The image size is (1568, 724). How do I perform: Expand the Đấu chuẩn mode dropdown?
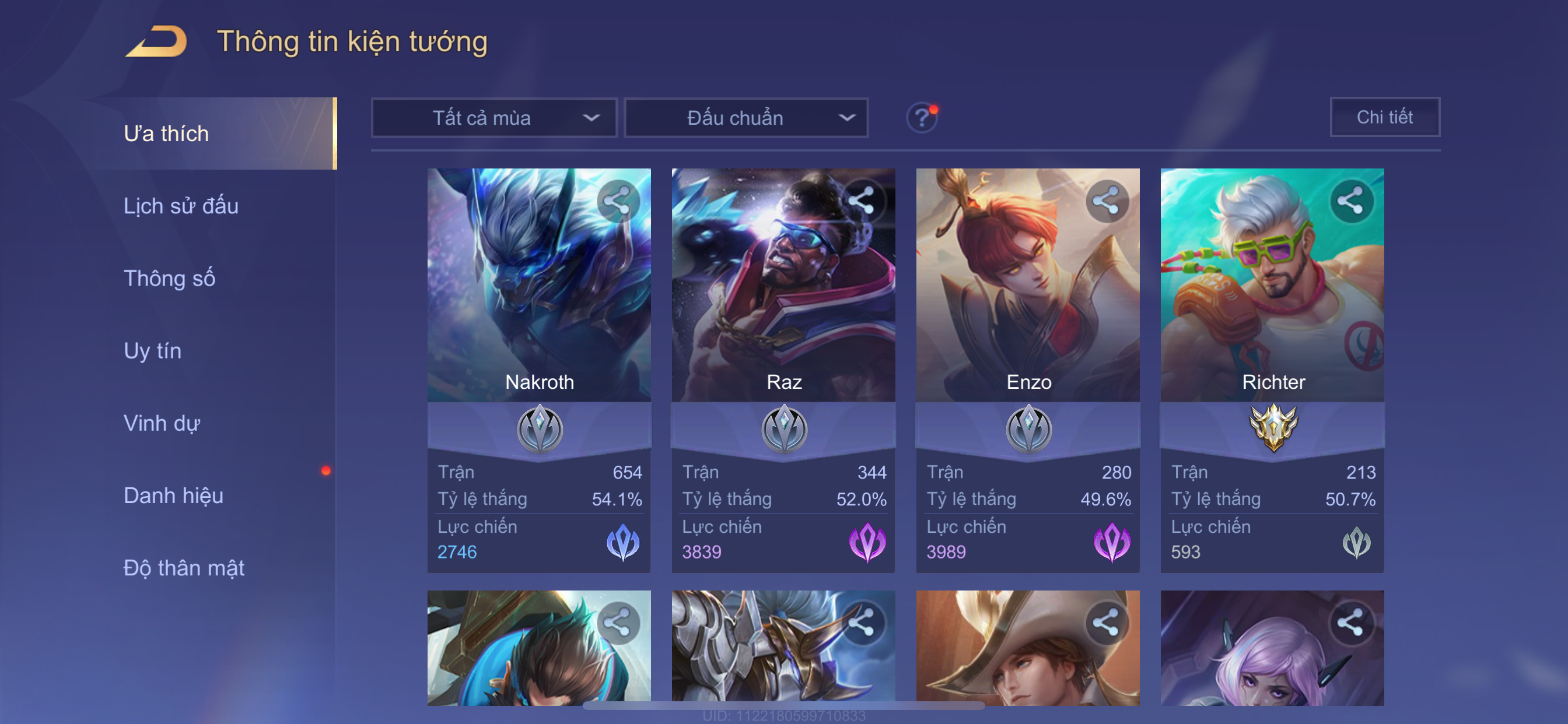click(746, 117)
